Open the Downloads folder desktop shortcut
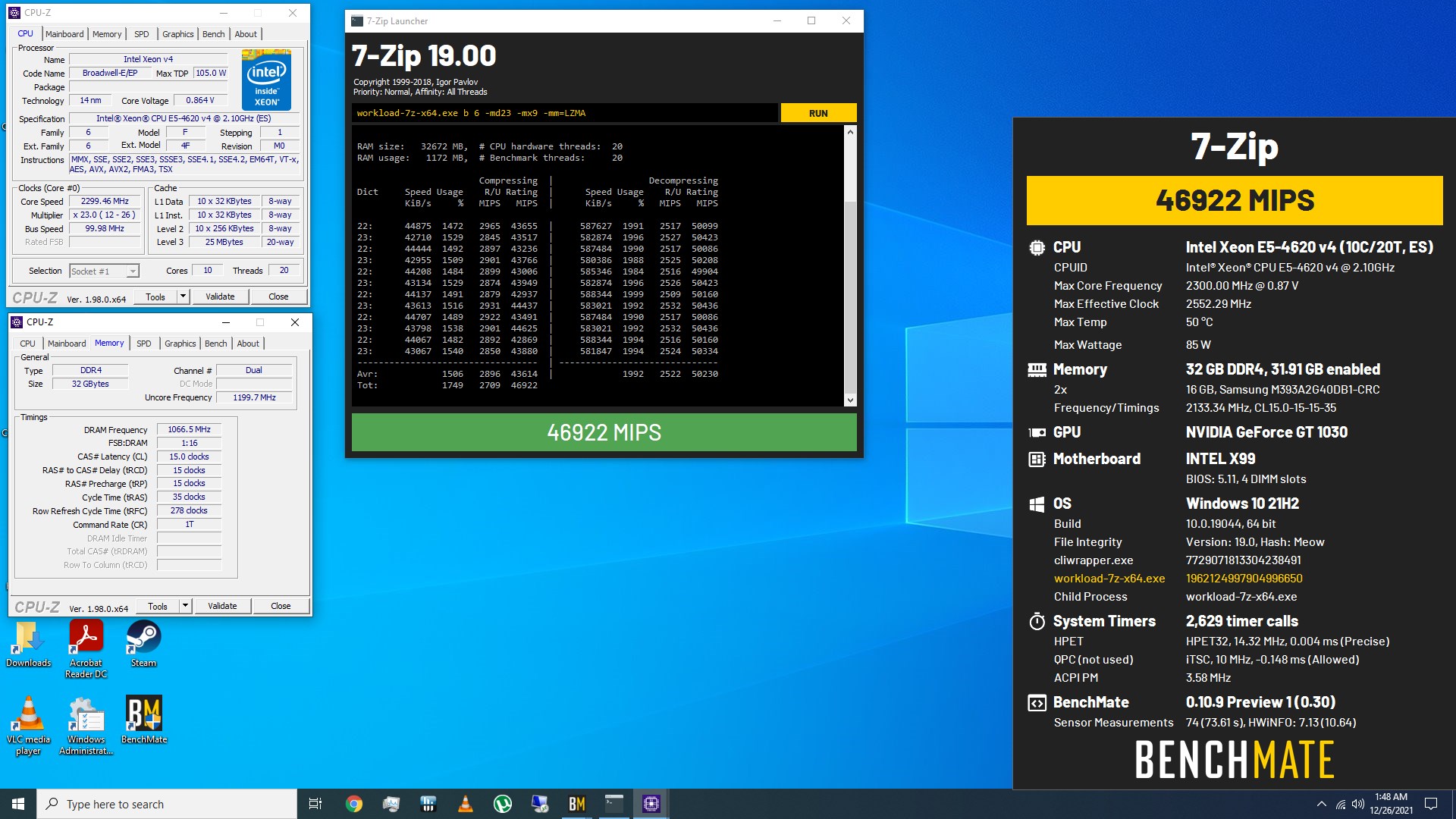1456x819 pixels. tap(28, 645)
